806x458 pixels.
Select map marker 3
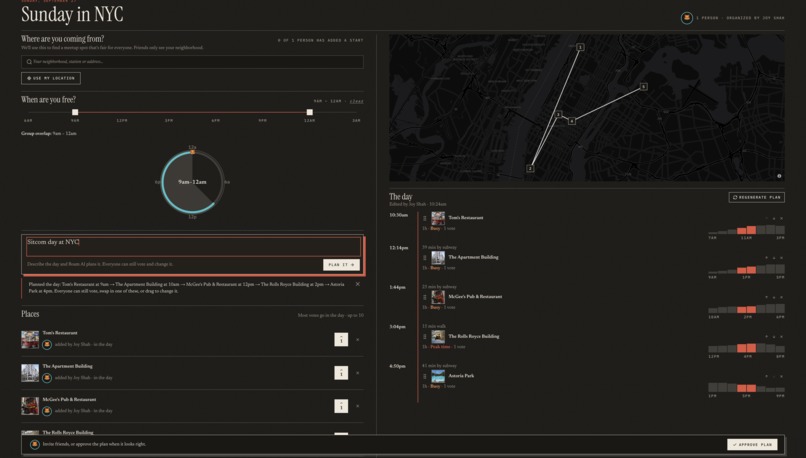click(x=558, y=114)
